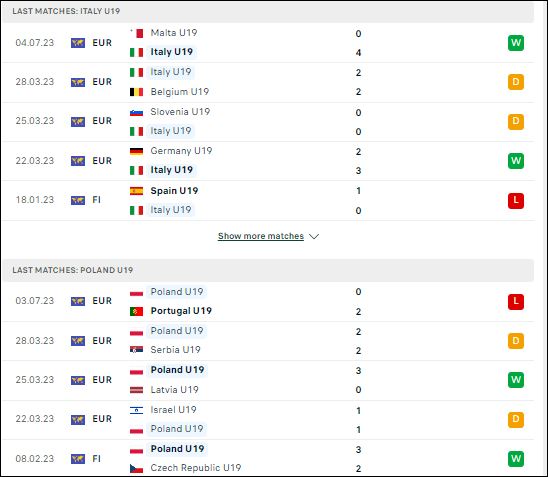Click the Belgium flag icon
This screenshot has width=548, height=477.
point(136,92)
